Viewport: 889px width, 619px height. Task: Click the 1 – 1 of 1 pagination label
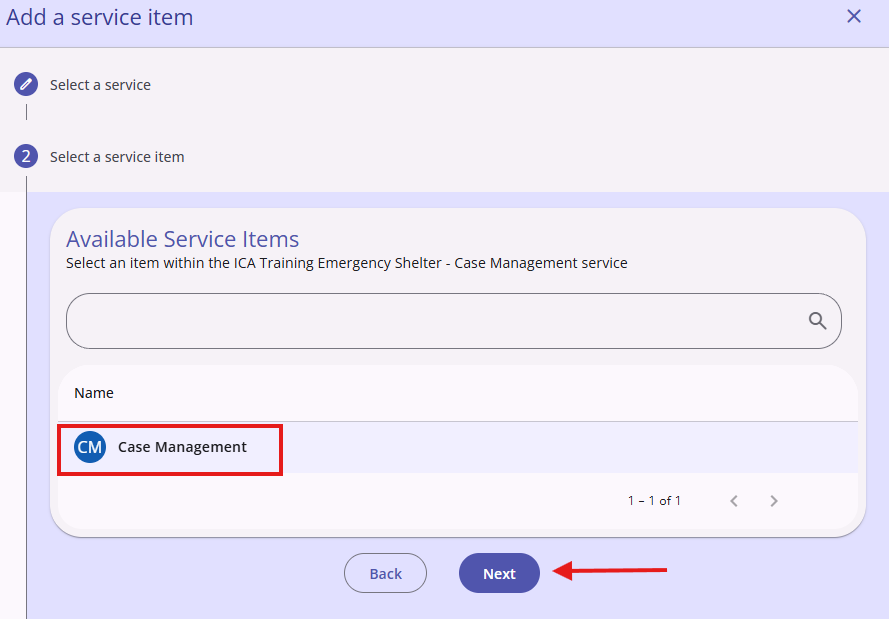654,501
